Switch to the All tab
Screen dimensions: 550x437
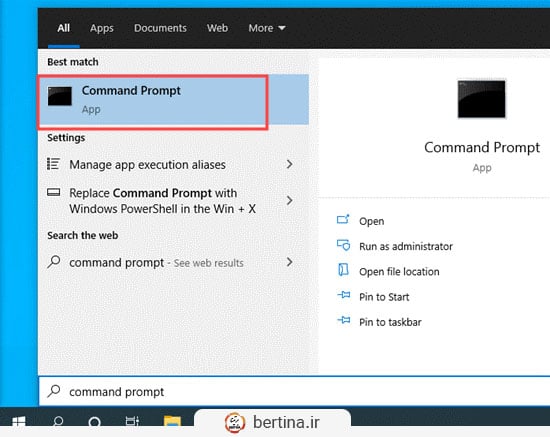63,28
